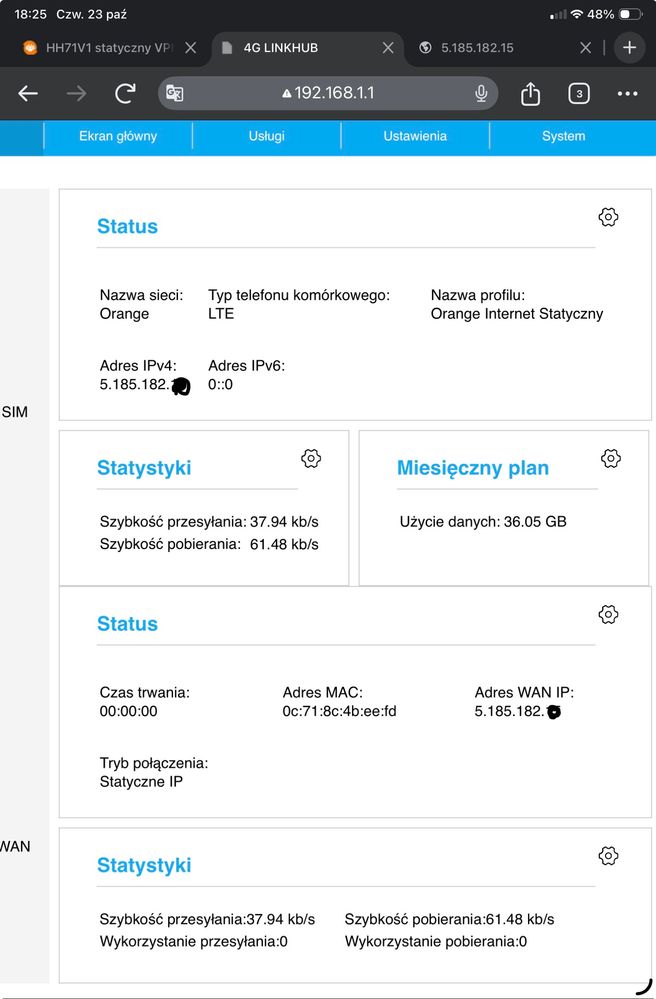
Task: Open the share sheet icon
Action: [530, 94]
